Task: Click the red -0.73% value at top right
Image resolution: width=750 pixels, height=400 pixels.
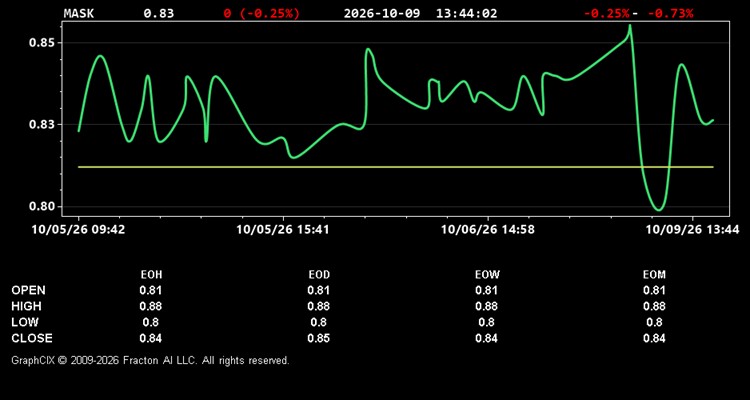Action: 670,13
